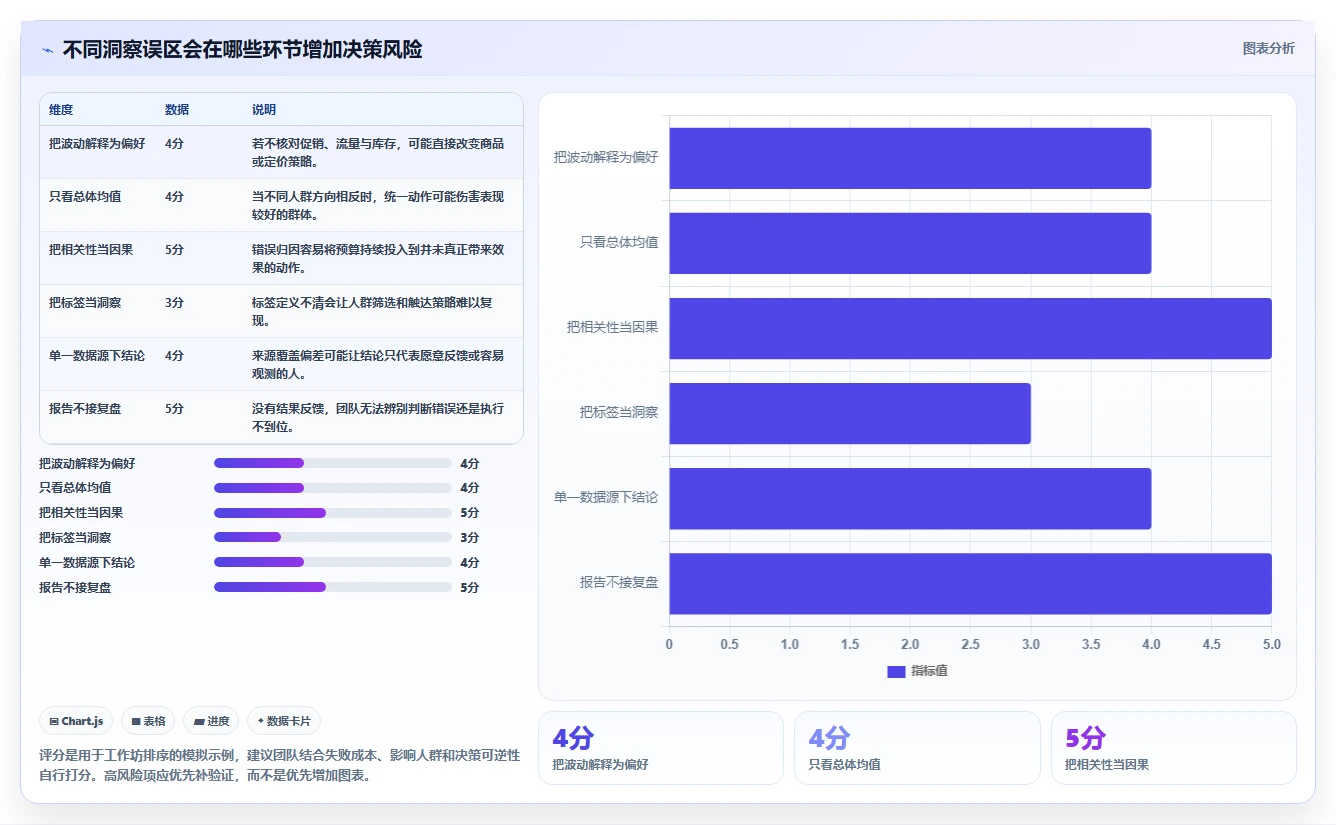
Task: Click the chart bar for 单一数据源下结论
Action: pyautogui.click(x=910, y=498)
